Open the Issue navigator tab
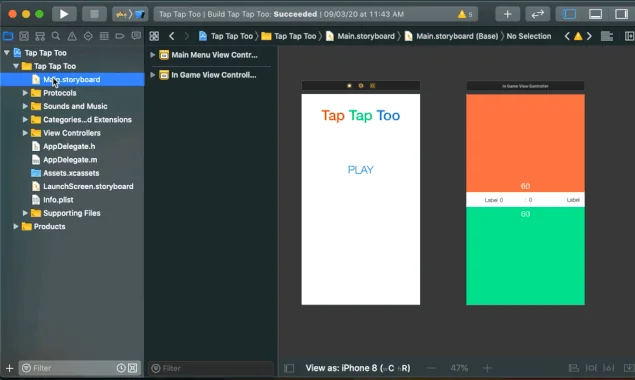The image size is (635, 380). coord(72,36)
